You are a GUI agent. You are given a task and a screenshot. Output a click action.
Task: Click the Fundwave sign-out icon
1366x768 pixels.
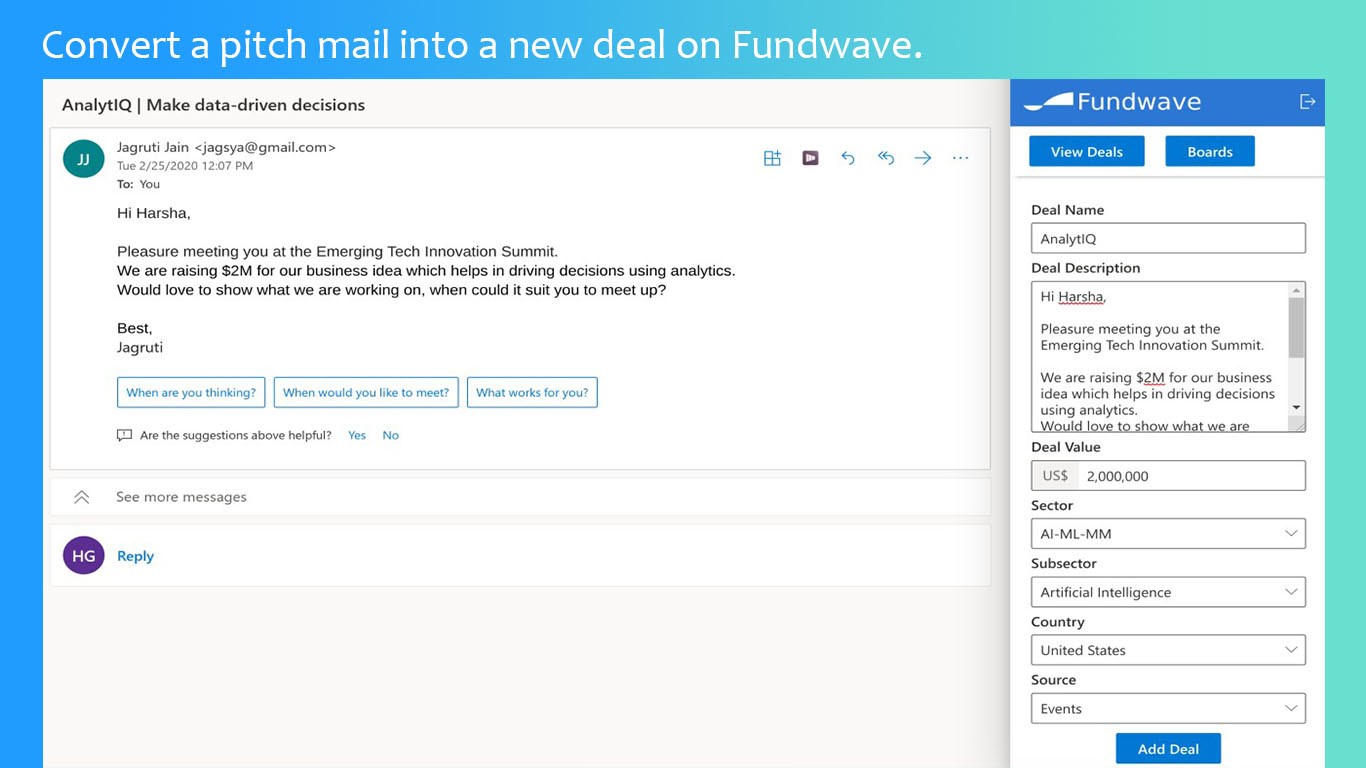[1307, 101]
